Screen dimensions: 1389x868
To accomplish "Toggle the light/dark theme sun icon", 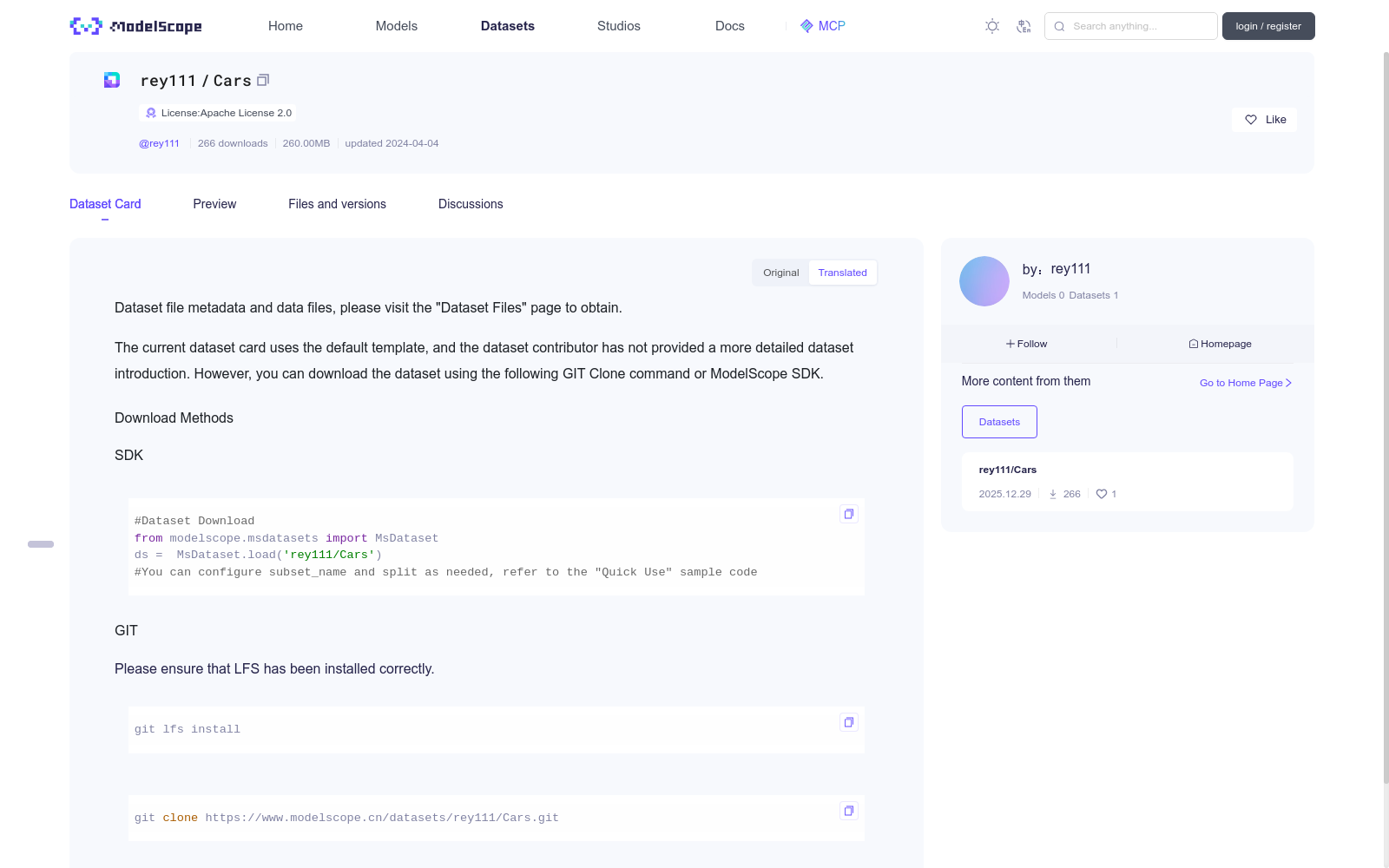I will [992, 26].
